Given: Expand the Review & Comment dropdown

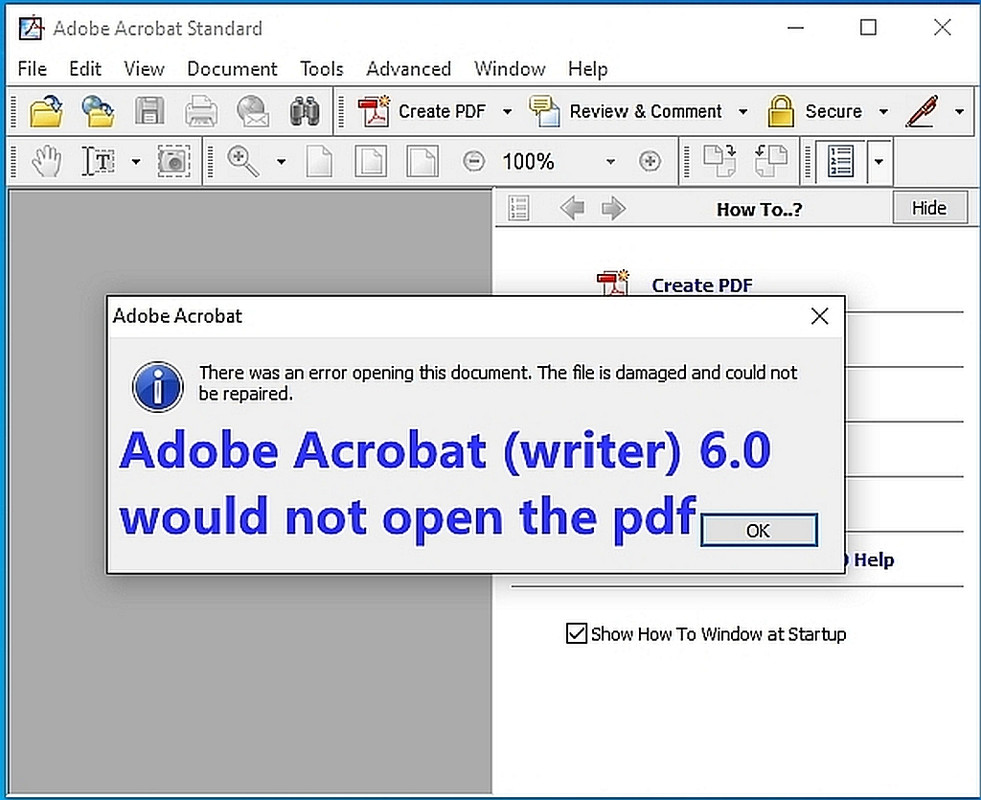Looking at the screenshot, I should point(743,111).
